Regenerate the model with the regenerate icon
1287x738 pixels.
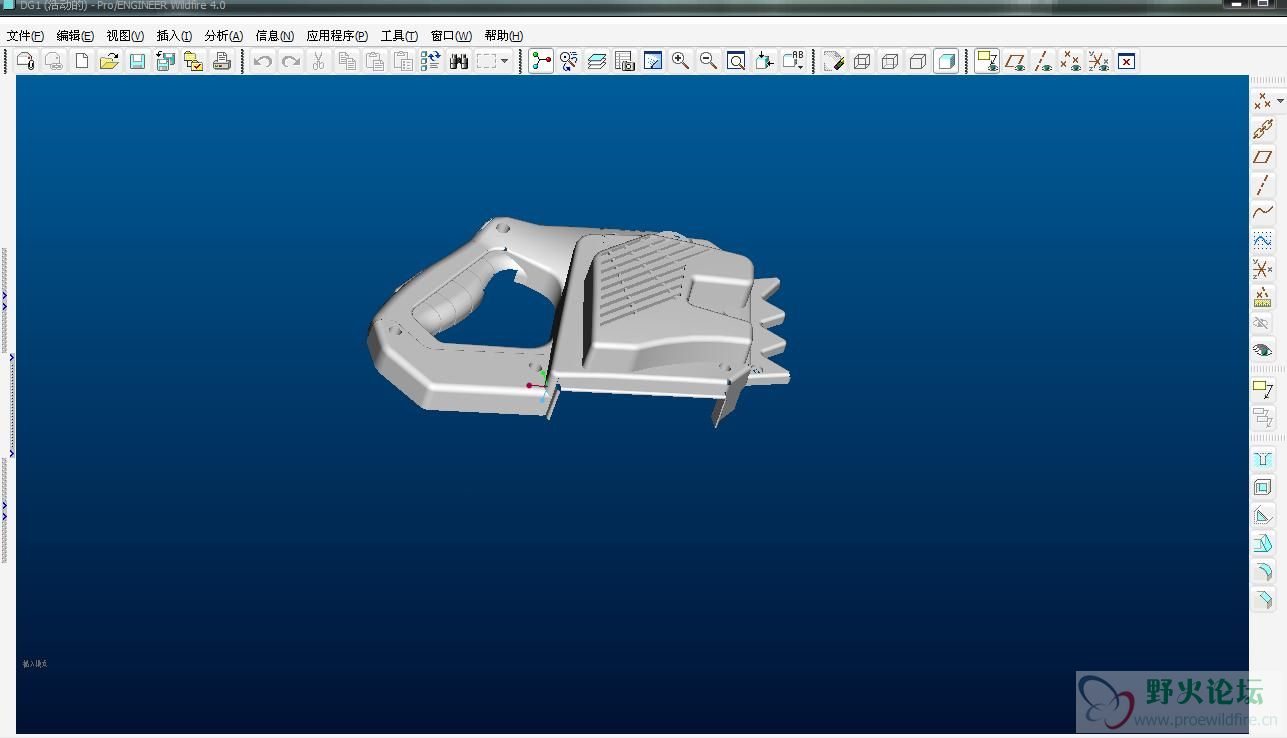tap(431, 61)
